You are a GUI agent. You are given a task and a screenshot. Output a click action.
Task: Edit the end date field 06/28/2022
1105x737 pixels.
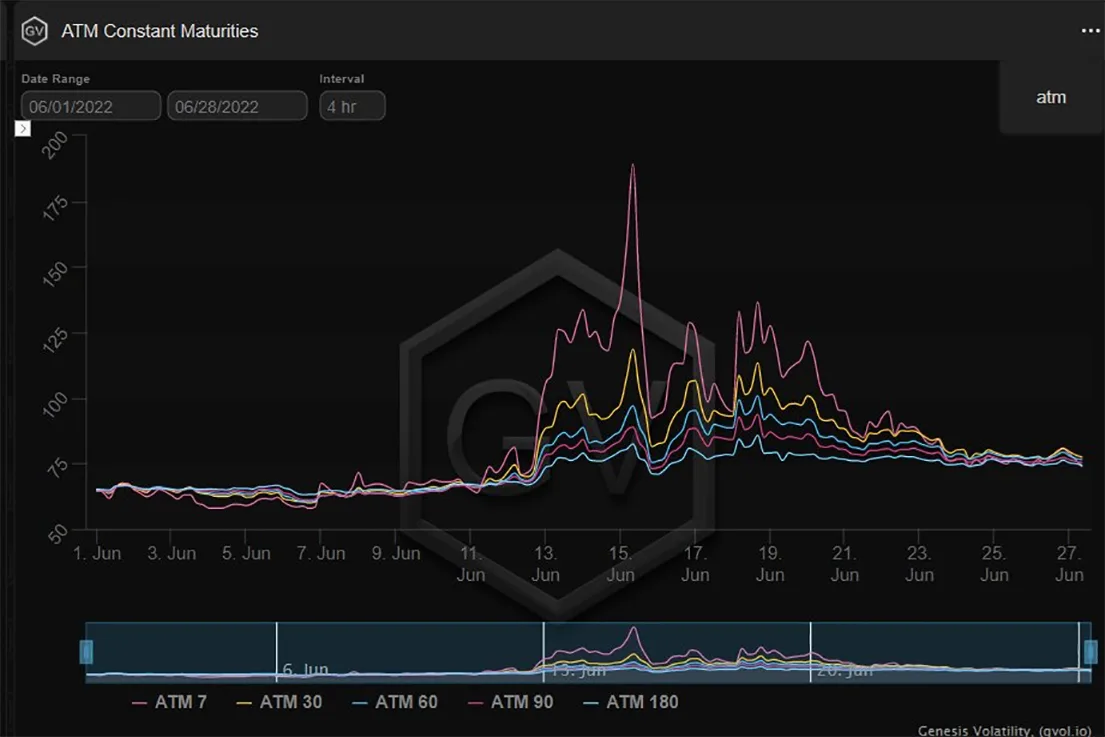tap(237, 106)
